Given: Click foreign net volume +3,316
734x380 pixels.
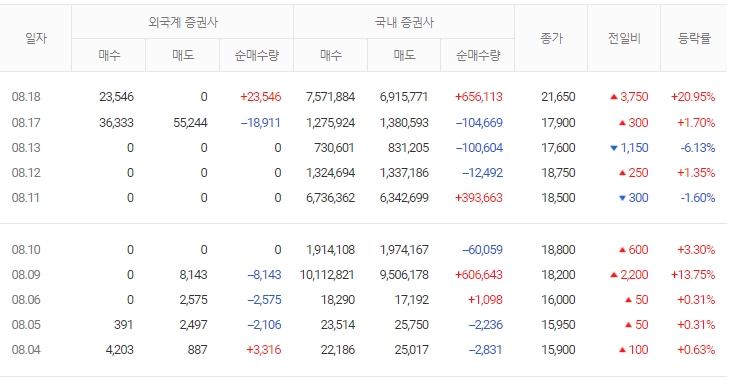Looking at the screenshot, I should point(264,350).
